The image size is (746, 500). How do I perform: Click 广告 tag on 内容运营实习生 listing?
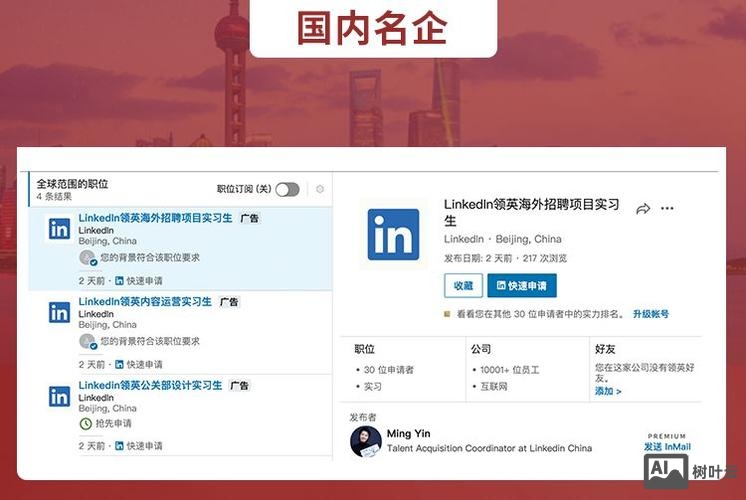click(x=229, y=302)
